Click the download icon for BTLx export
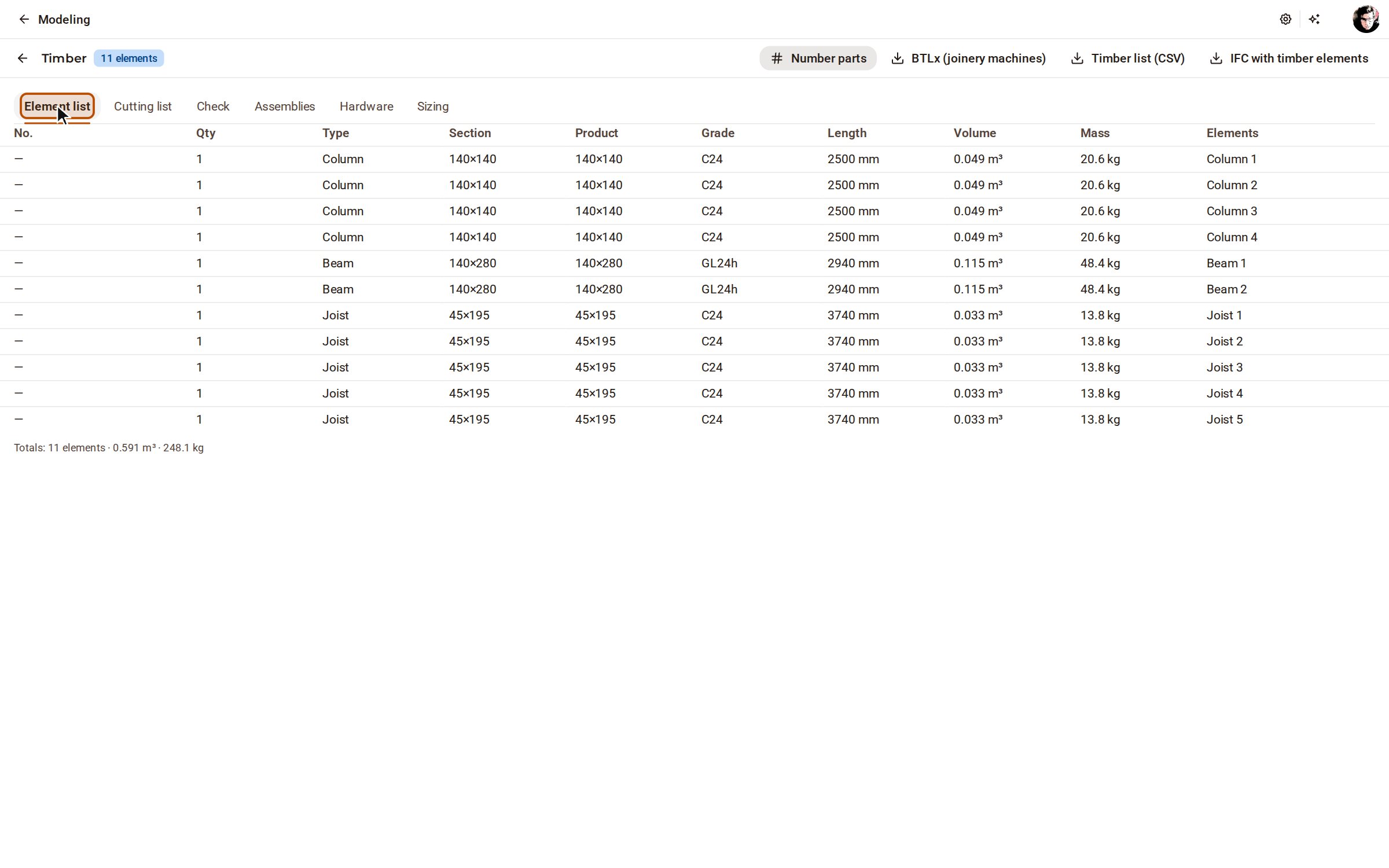Screen dimensions: 1389x868 point(897,58)
